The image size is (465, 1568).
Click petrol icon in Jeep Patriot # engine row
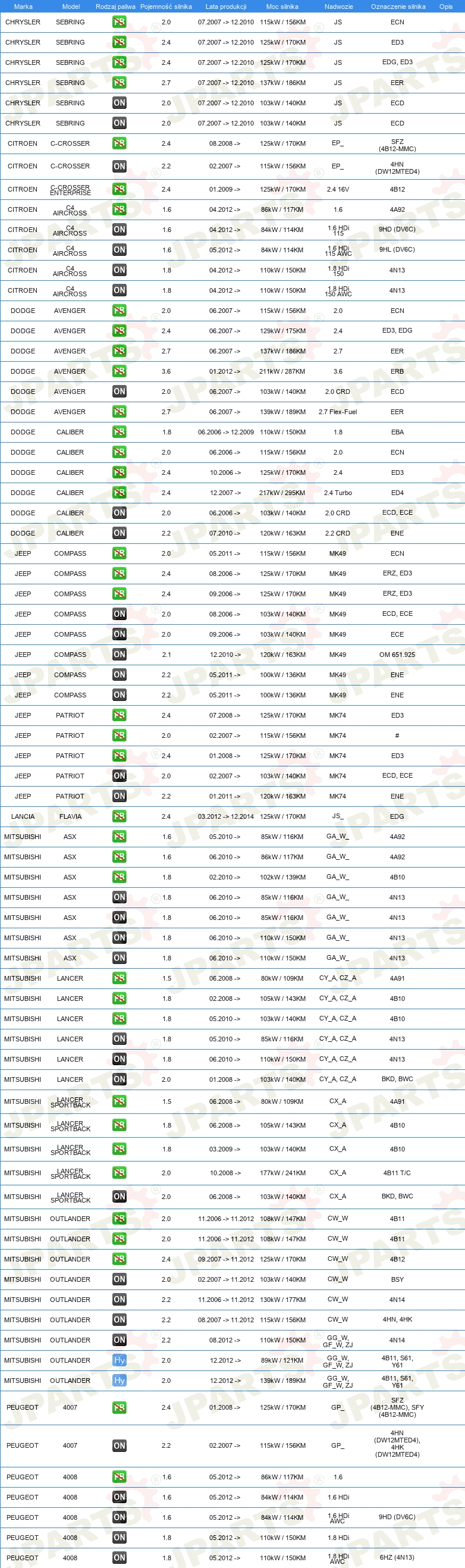[x=120, y=736]
